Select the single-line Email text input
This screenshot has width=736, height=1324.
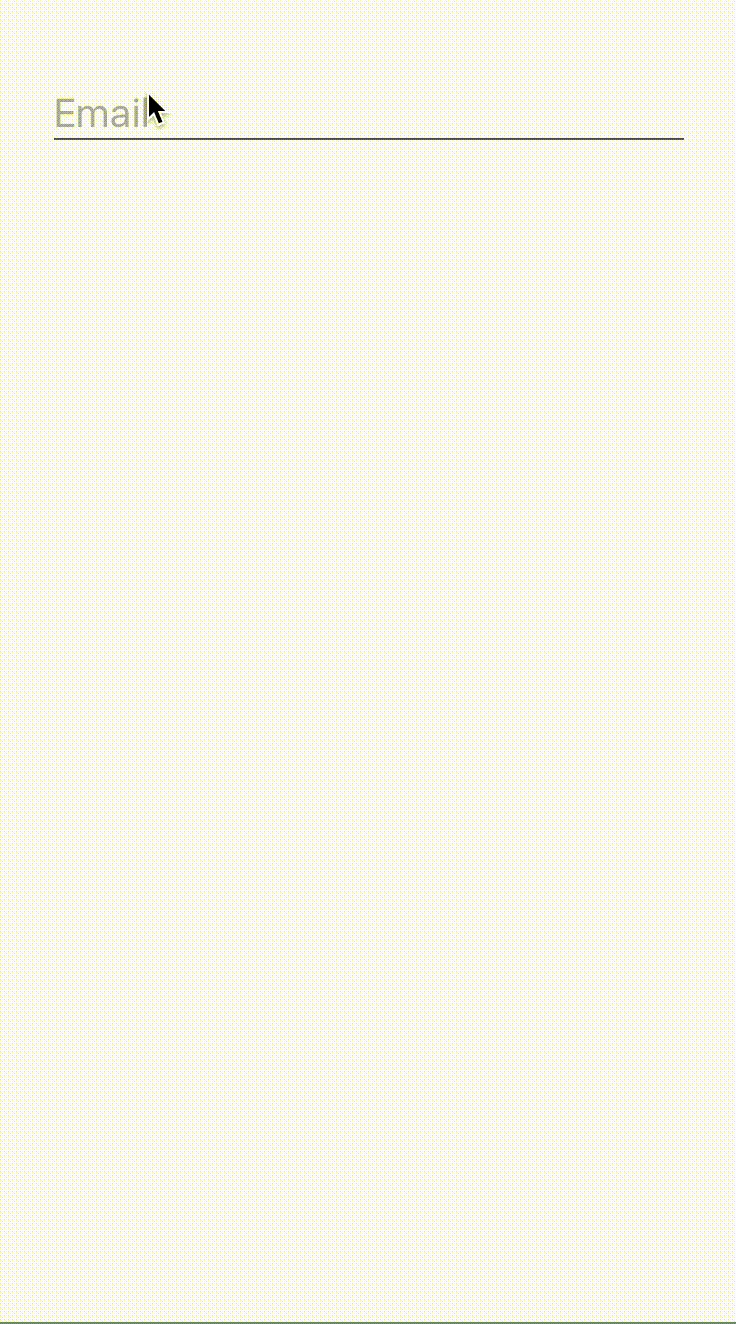(368, 114)
